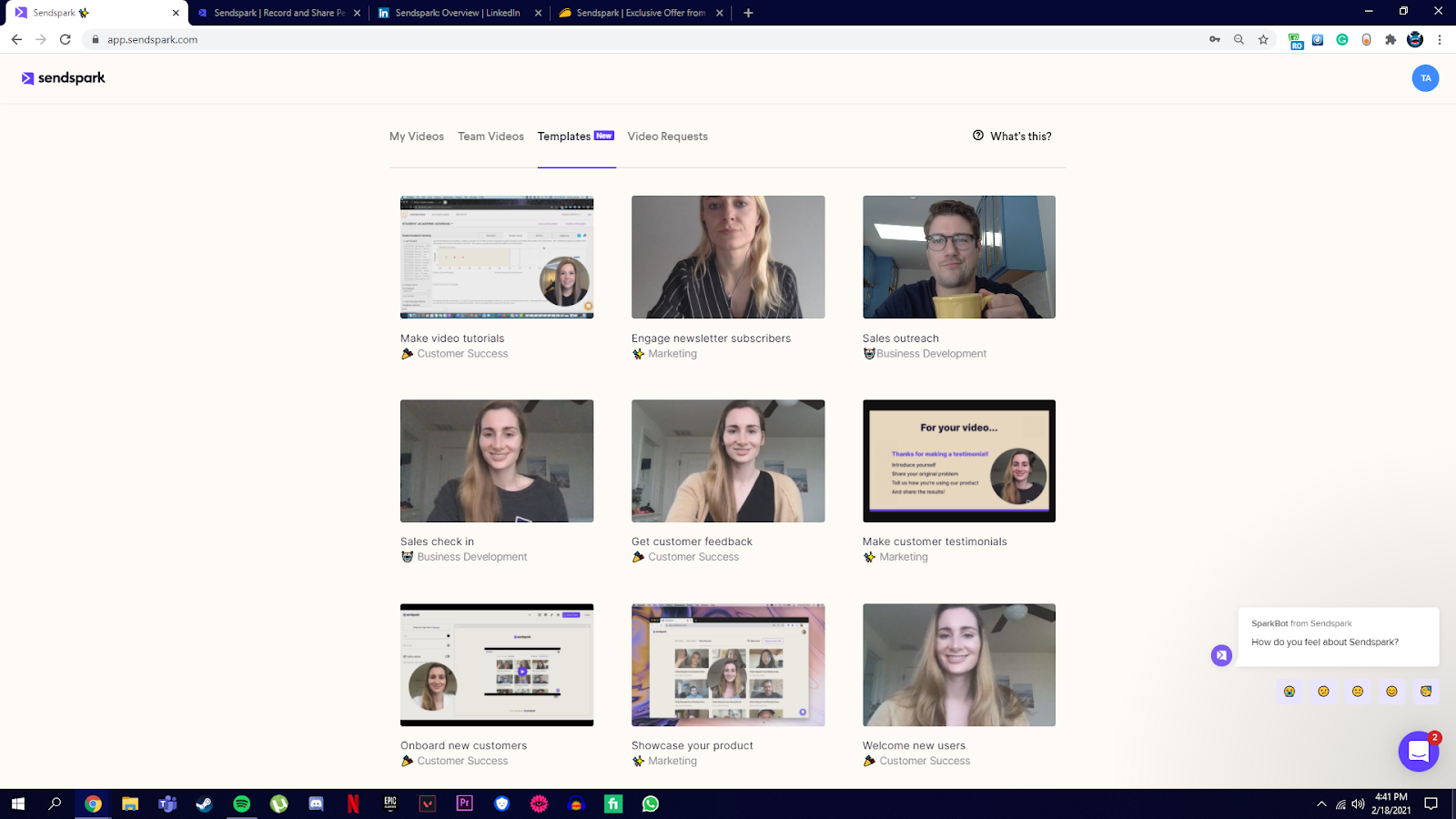Open Microsoft Teams from the taskbar
1456x819 pixels.
pos(167,804)
